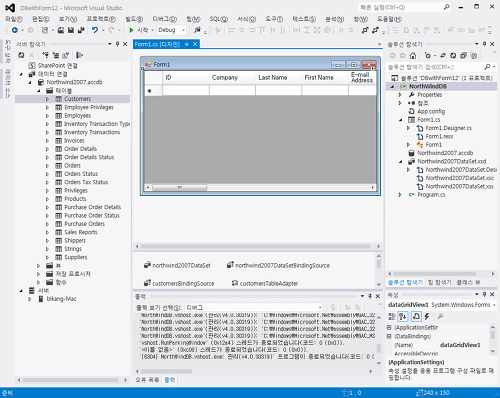Click the Alphabetical sort icon in Properties panel

402,316
